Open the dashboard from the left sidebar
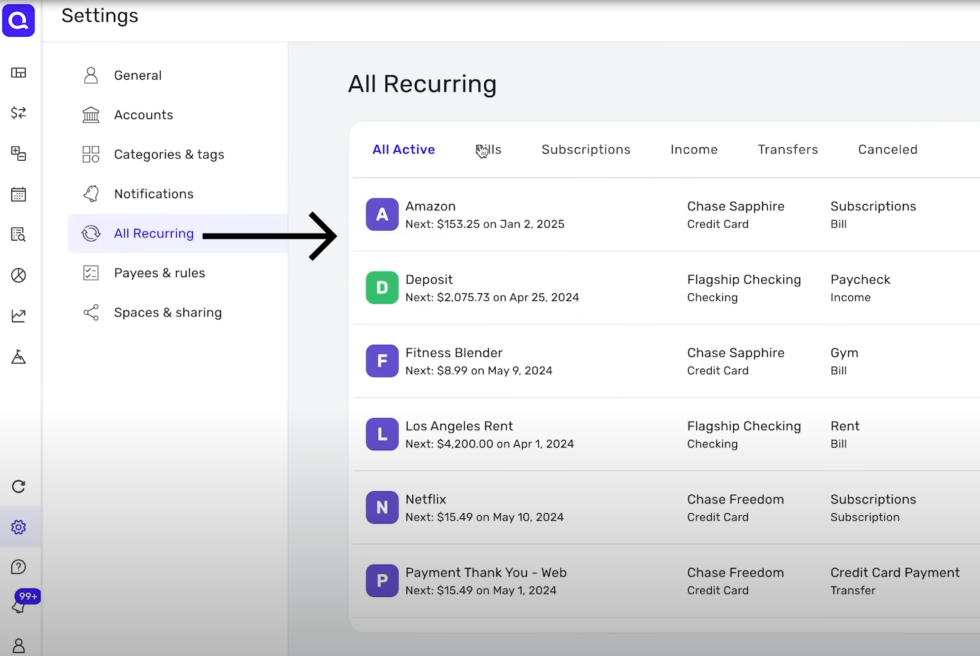The width and height of the screenshot is (980, 656). click(19, 72)
